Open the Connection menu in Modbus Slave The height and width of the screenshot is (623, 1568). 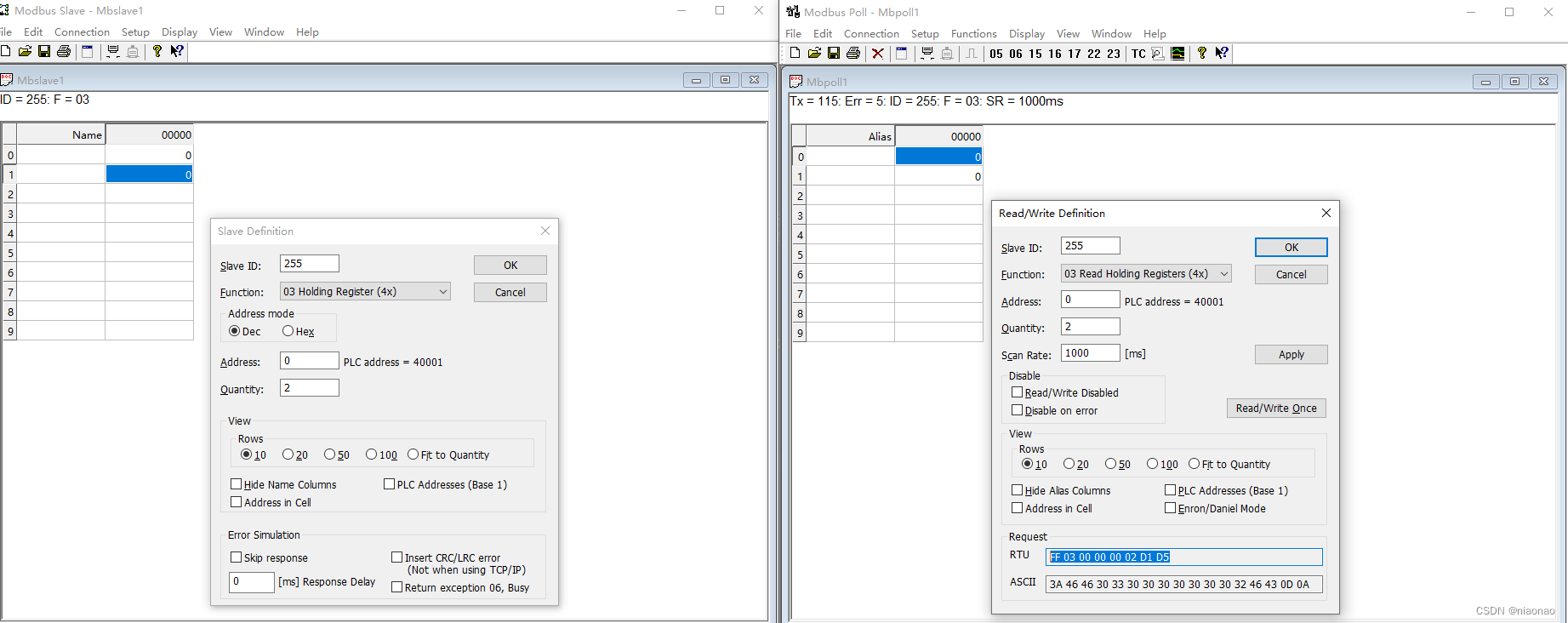click(x=82, y=32)
